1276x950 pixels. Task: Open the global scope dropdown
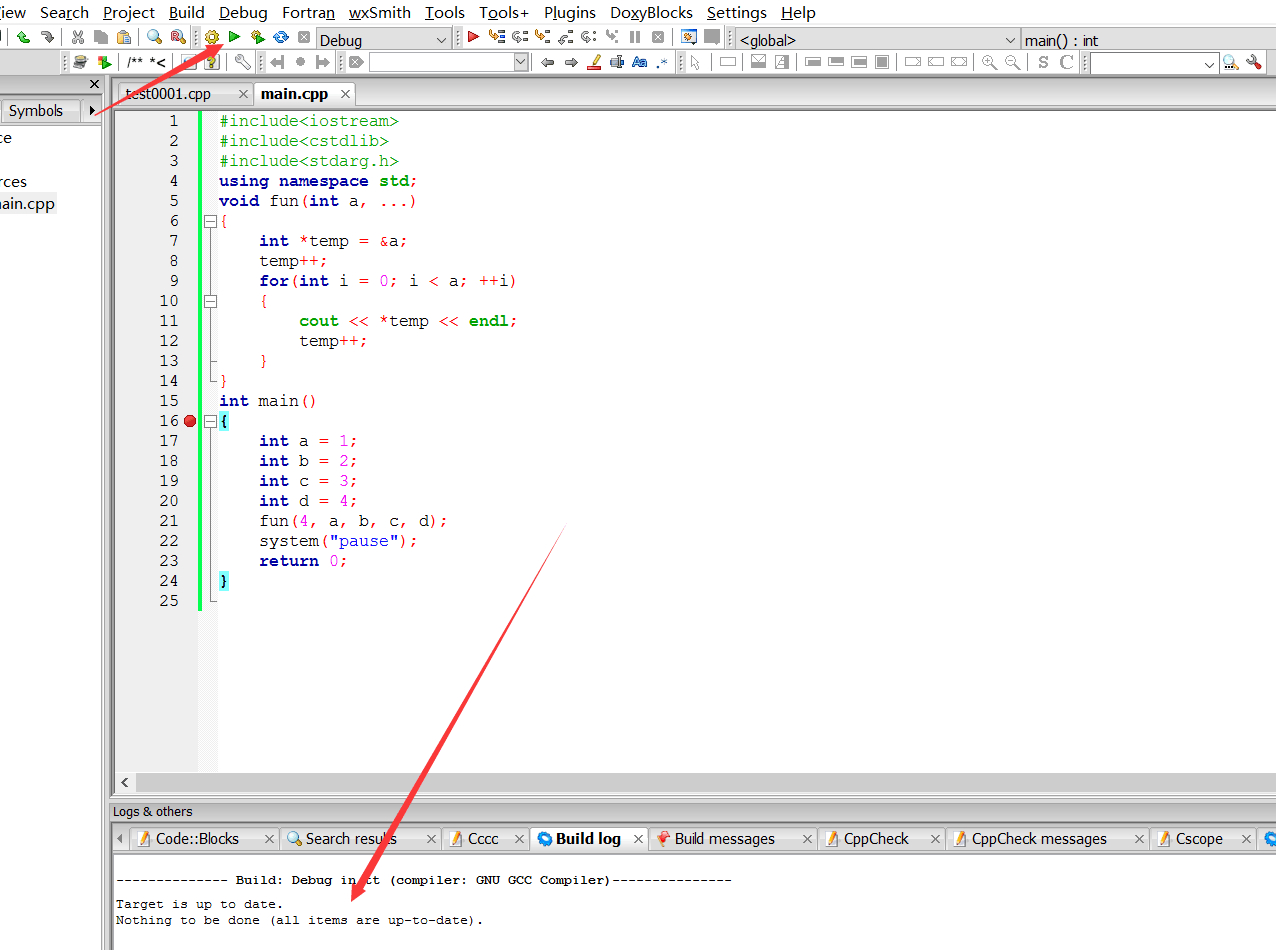1010,40
